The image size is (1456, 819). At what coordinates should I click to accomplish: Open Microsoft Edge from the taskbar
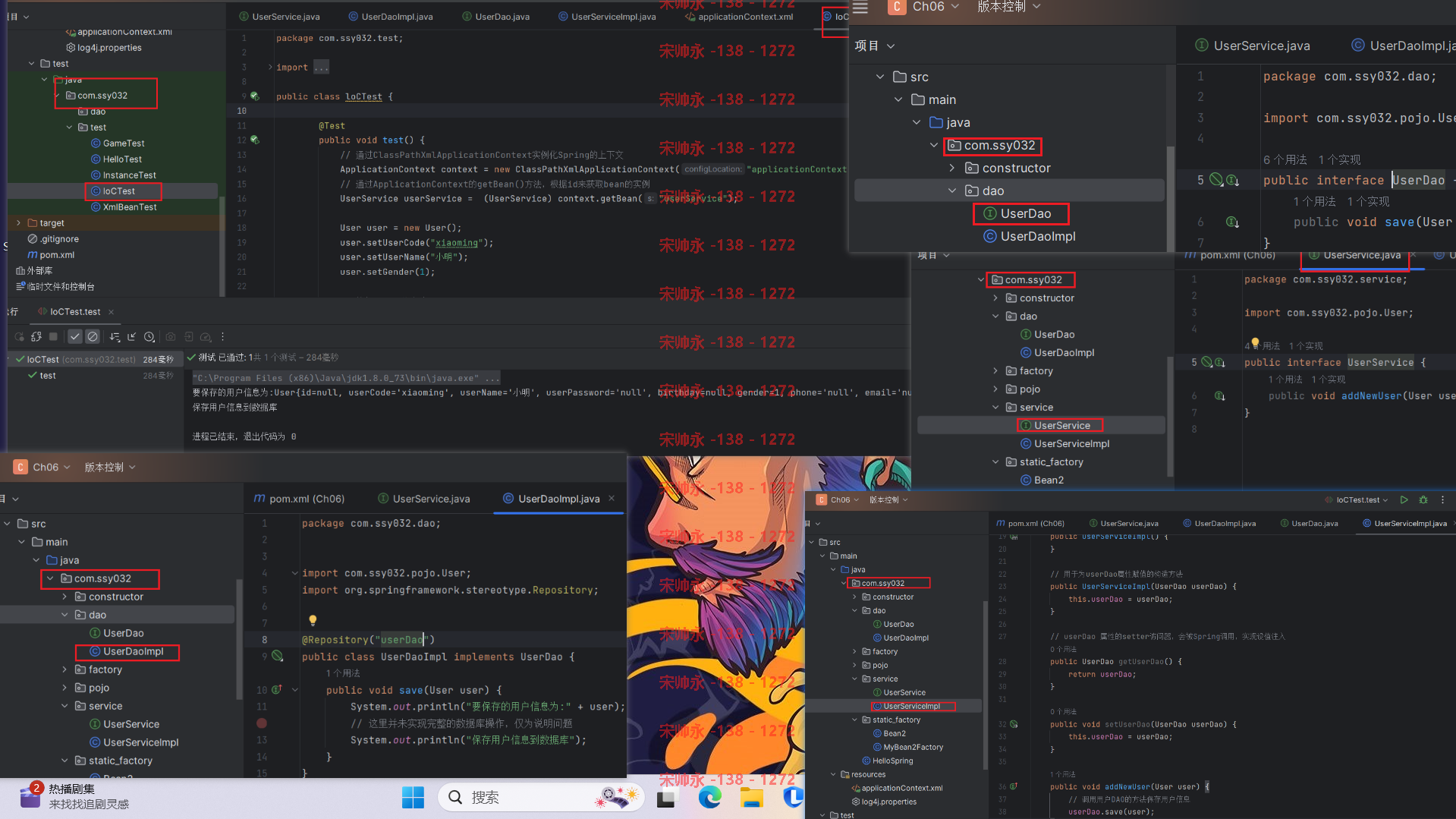[x=710, y=797]
